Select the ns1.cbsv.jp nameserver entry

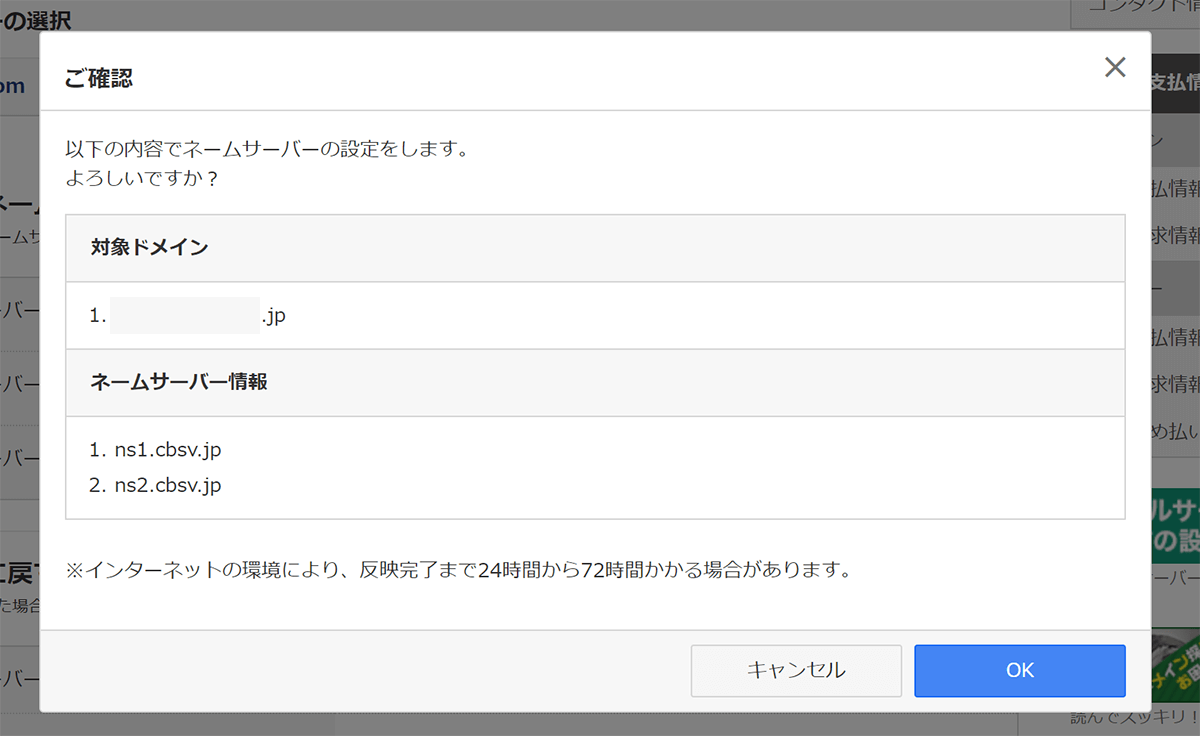(x=167, y=450)
